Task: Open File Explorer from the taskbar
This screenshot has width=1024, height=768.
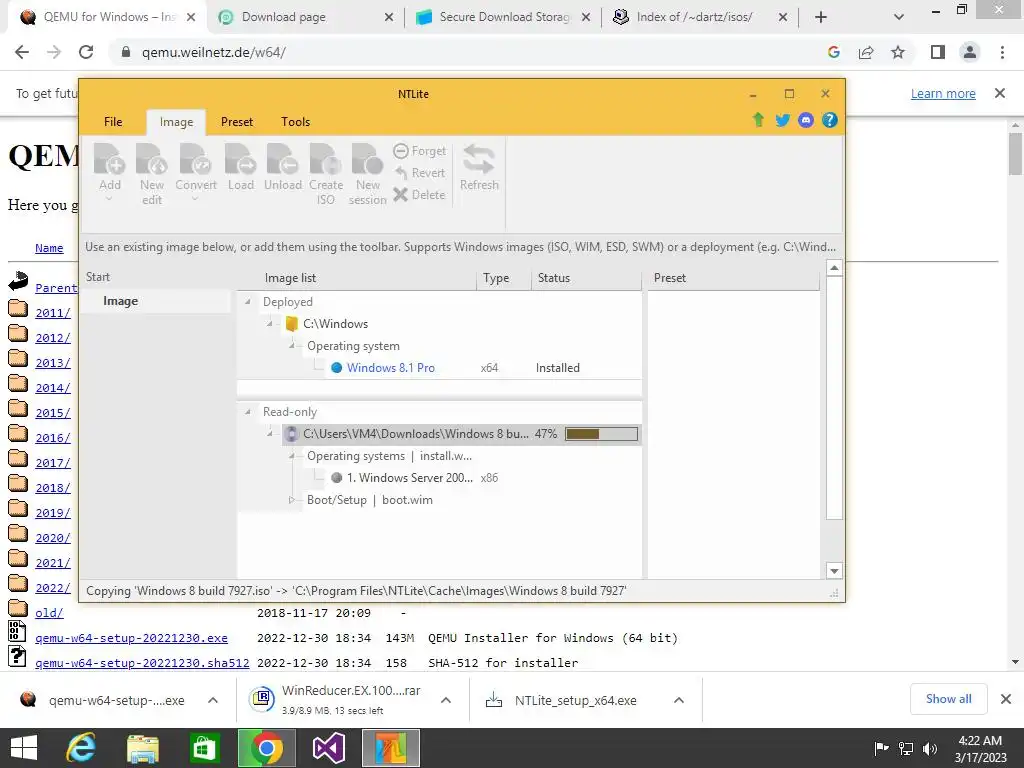Action: click(x=143, y=748)
